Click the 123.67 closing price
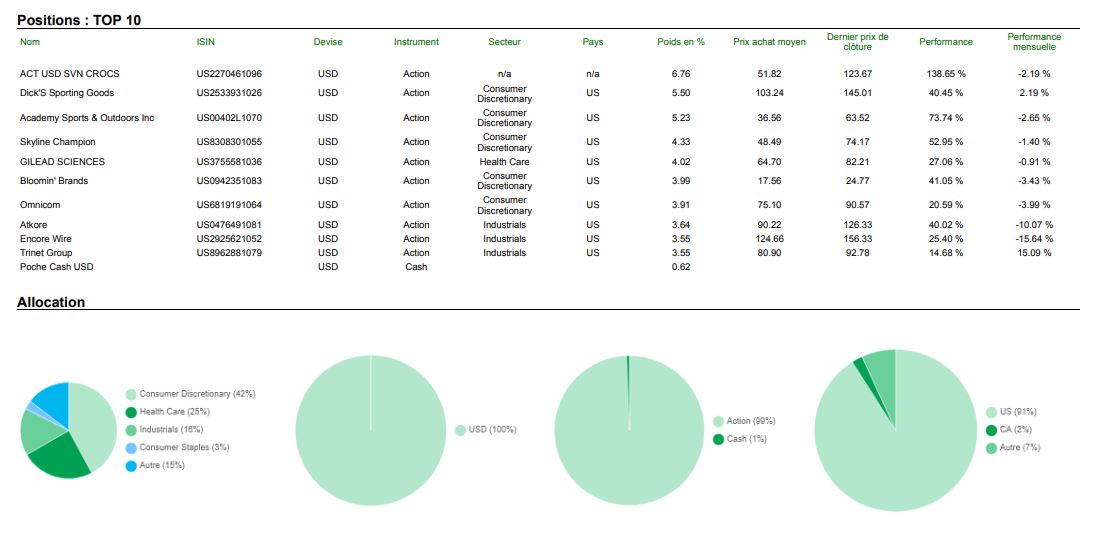1093x551 pixels. pyautogui.click(x=857, y=74)
